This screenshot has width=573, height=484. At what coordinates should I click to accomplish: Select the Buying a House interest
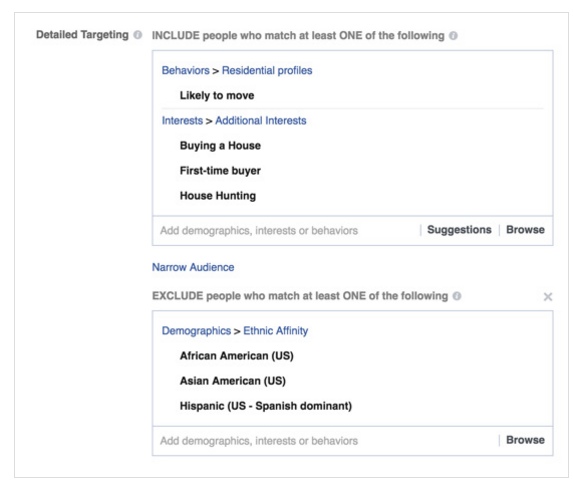220,145
